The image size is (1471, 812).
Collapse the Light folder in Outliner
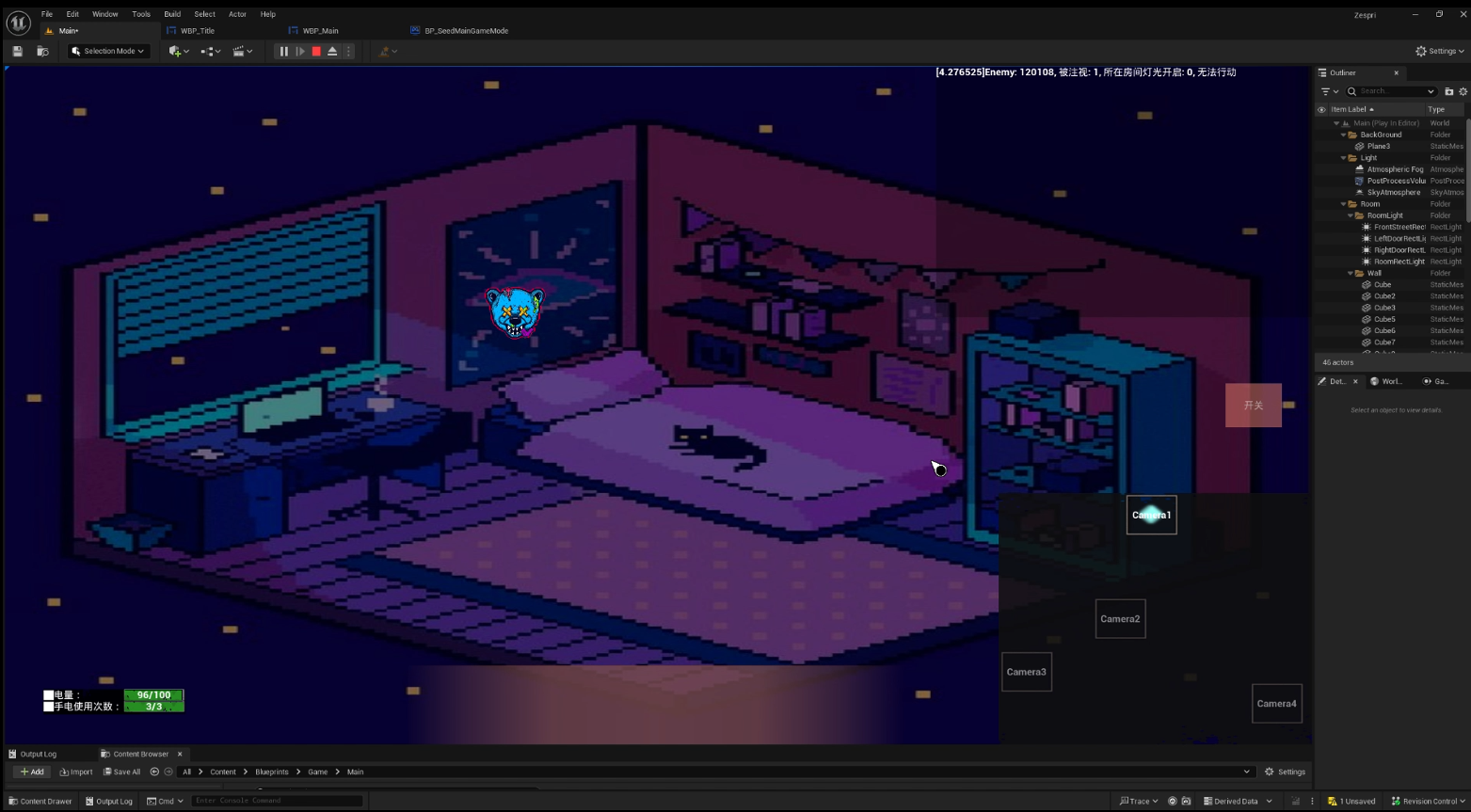(1344, 158)
